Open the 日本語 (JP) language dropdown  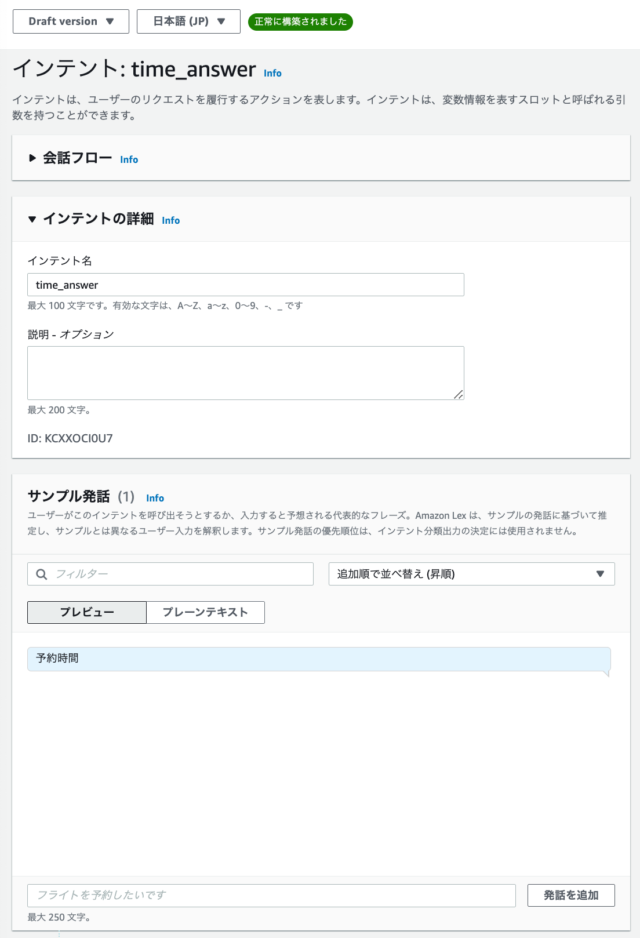[188, 22]
